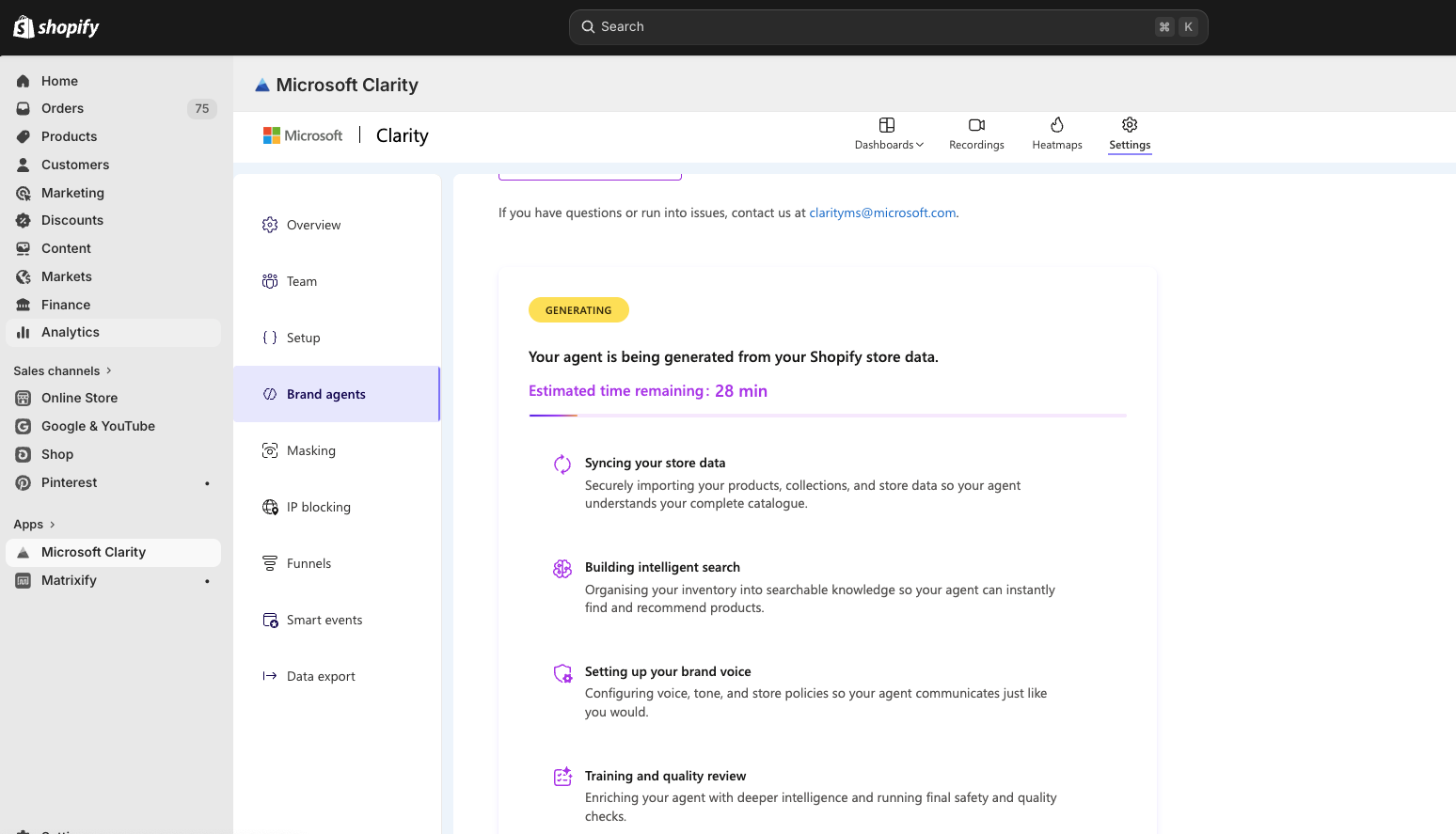Click the Funnels icon
The width and height of the screenshot is (1456, 834).
pos(270,563)
